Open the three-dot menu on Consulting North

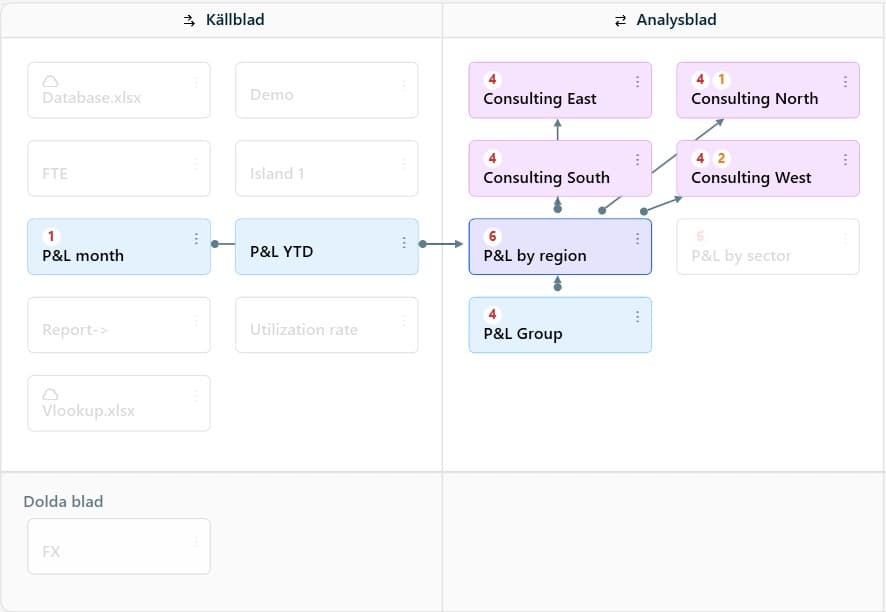click(x=846, y=82)
